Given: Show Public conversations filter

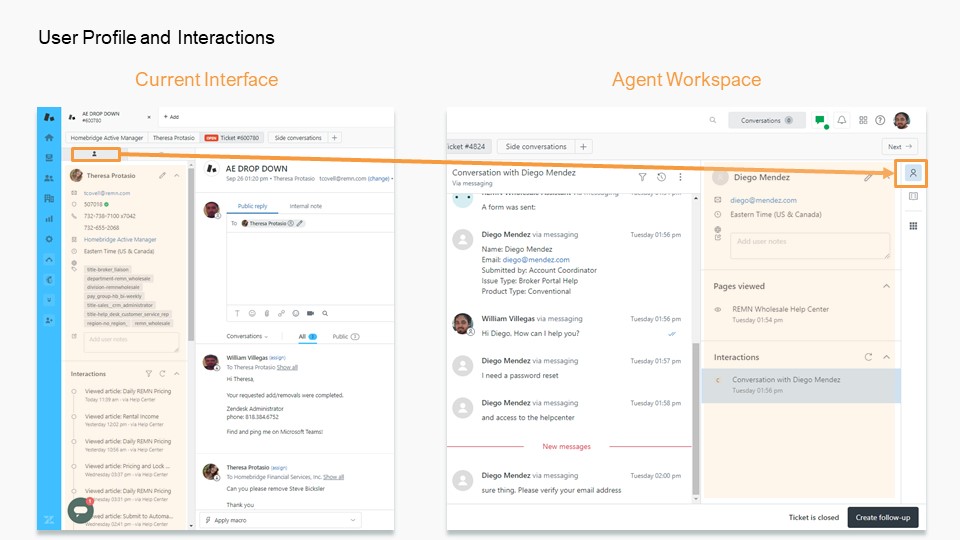Looking at the screenshot, I should (x=346, y=337).
